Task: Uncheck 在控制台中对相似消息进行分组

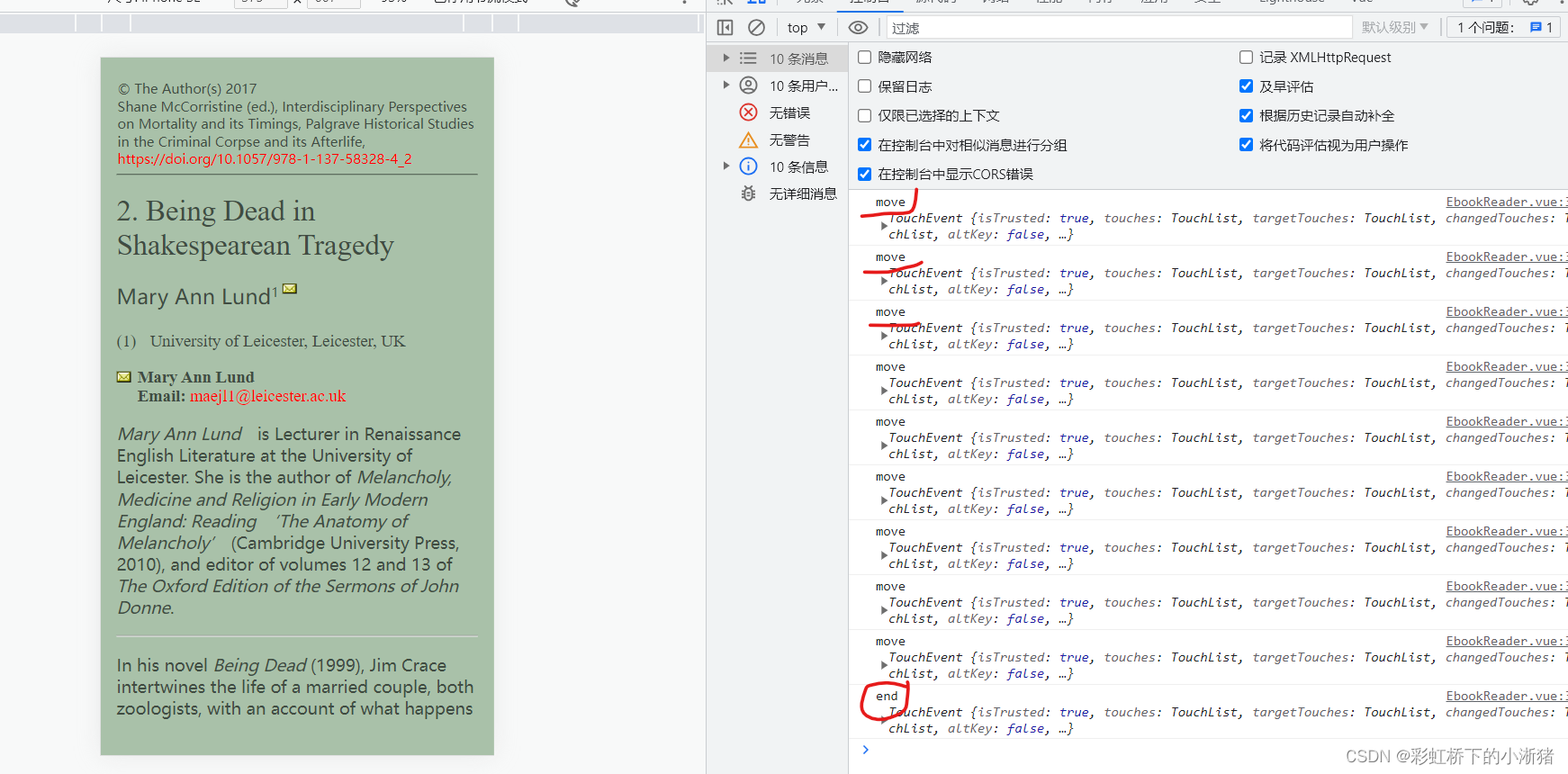Action: tap(864, 145)
